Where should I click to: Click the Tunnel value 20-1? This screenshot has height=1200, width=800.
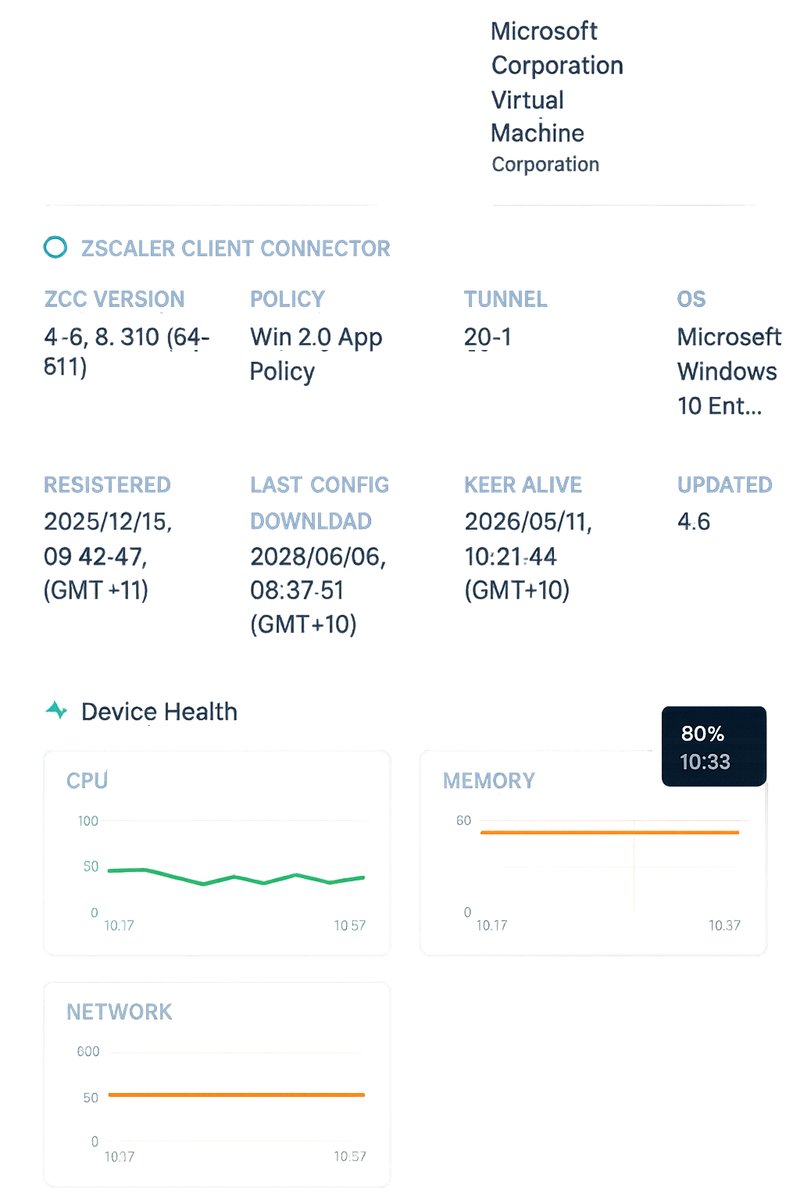coord(488,338)
